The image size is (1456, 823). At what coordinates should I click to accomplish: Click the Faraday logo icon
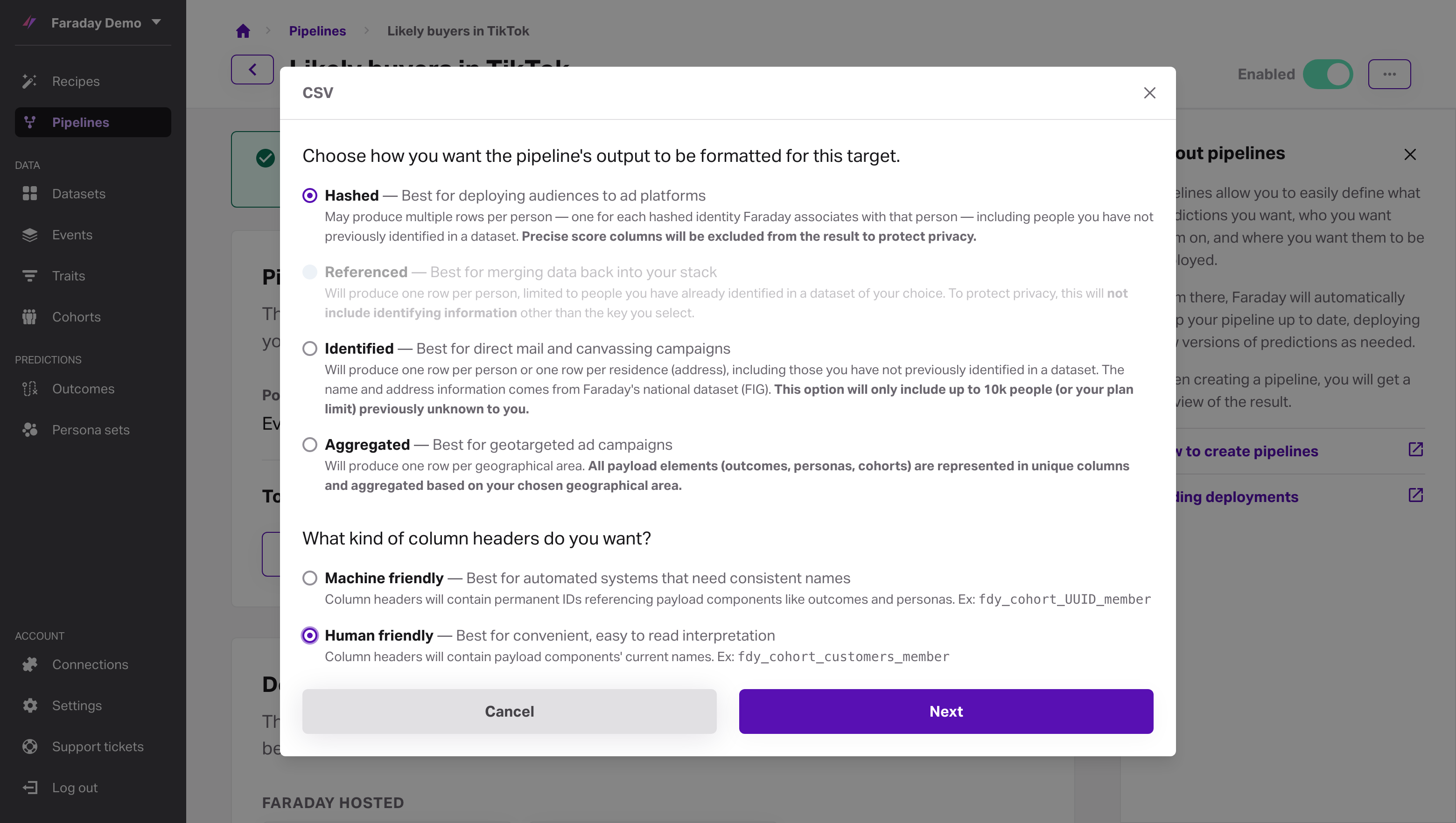(29, 22)
